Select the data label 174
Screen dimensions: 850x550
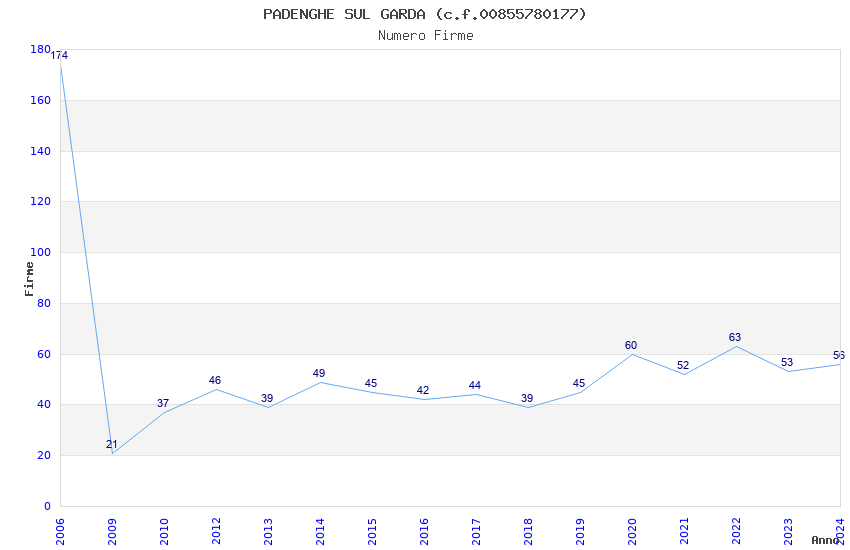[59, 55]
